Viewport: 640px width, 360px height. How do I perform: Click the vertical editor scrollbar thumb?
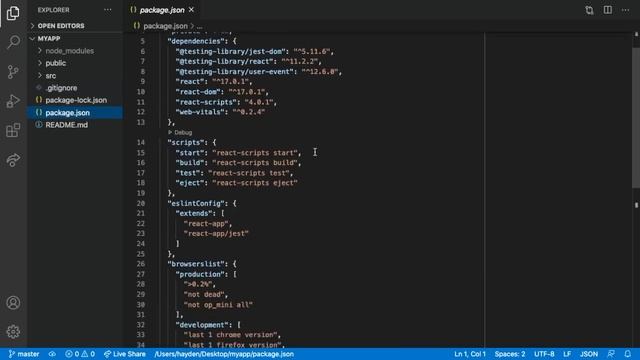pos(636,118)
